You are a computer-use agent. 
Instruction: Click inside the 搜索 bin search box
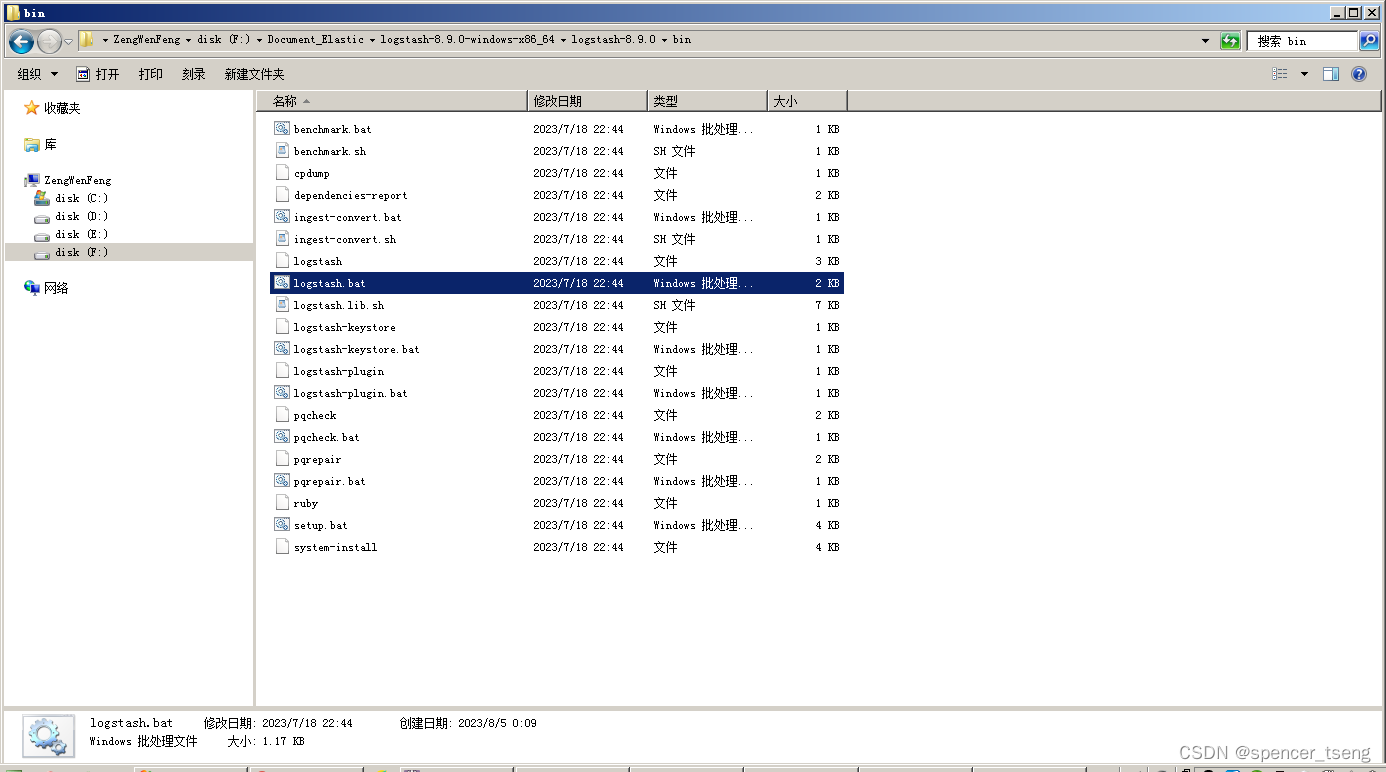point(1300,40)
